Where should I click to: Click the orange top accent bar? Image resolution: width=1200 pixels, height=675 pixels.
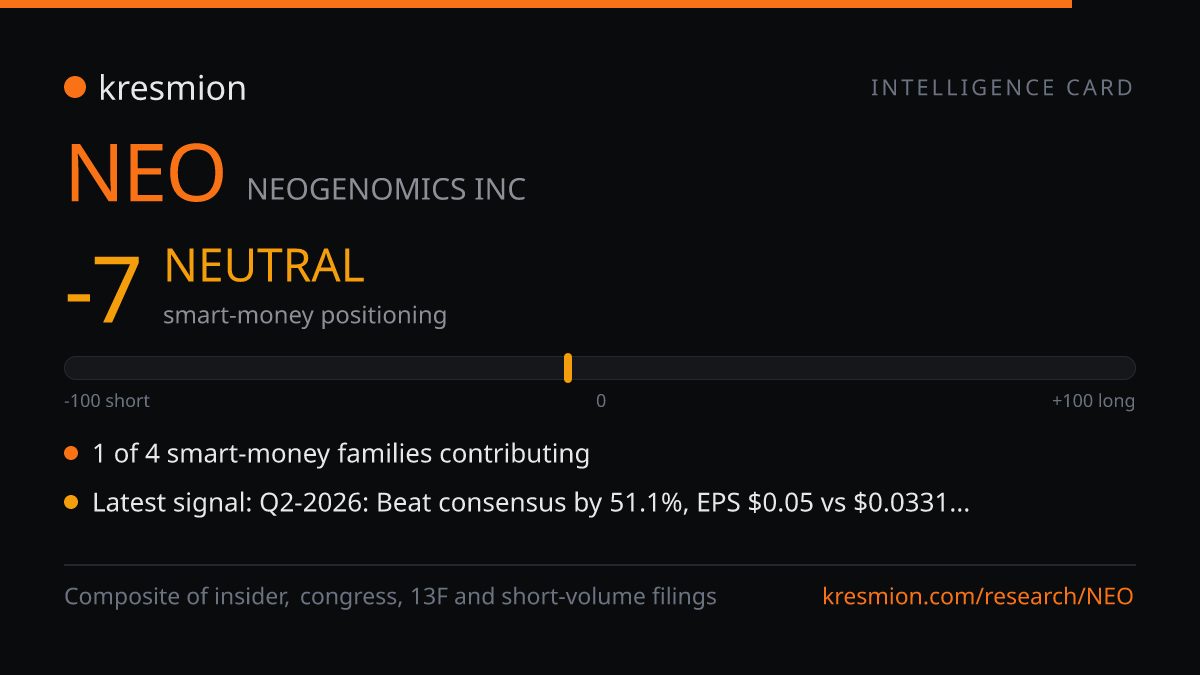point(536,4)
